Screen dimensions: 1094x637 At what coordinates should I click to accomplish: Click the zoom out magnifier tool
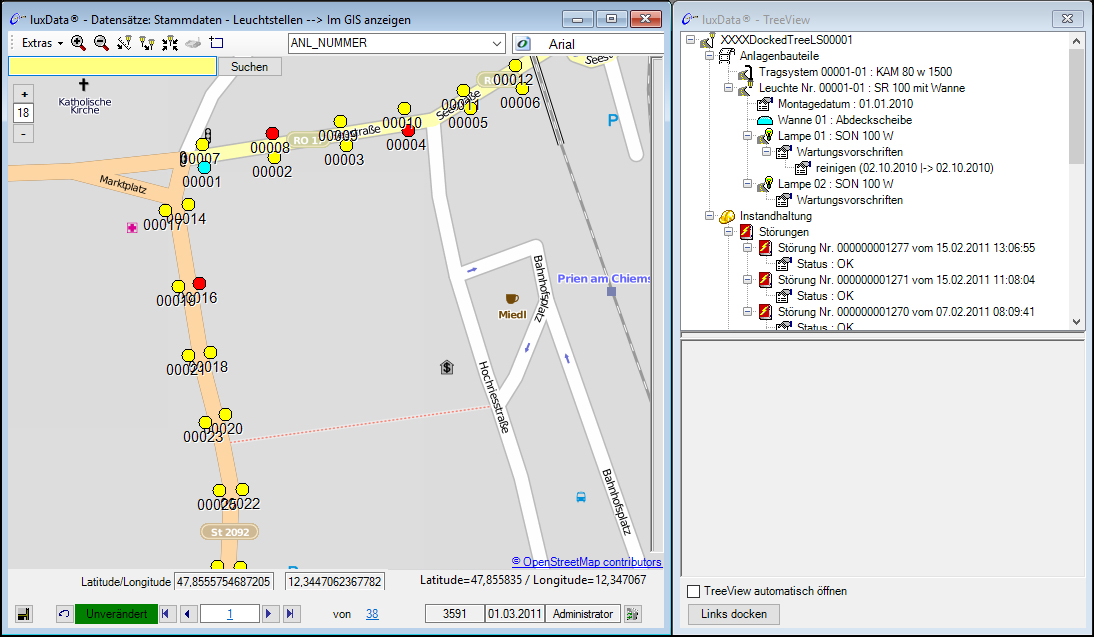click(101, 43)
